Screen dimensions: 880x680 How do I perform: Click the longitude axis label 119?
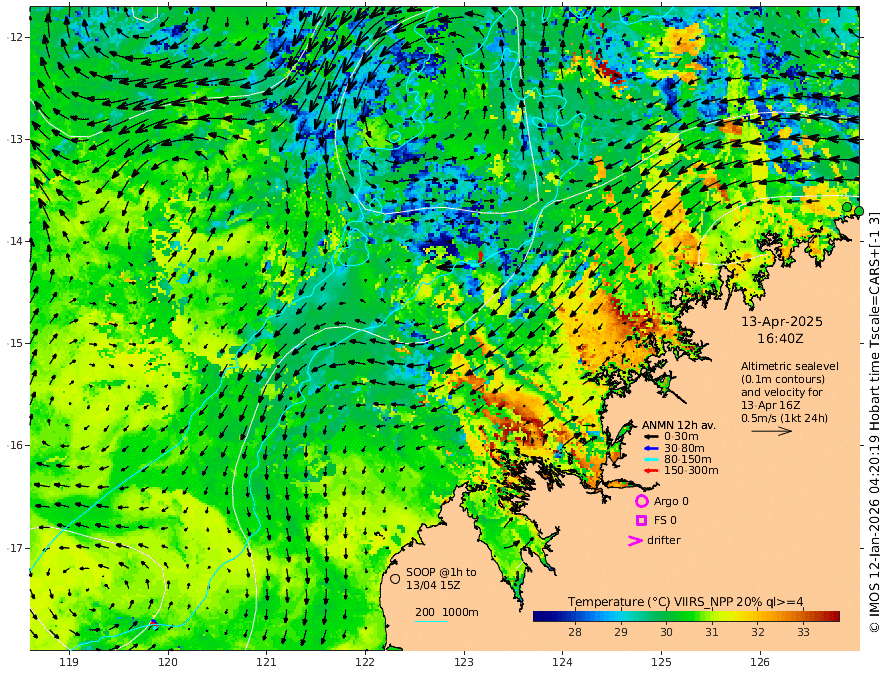[x=69, y=663]
